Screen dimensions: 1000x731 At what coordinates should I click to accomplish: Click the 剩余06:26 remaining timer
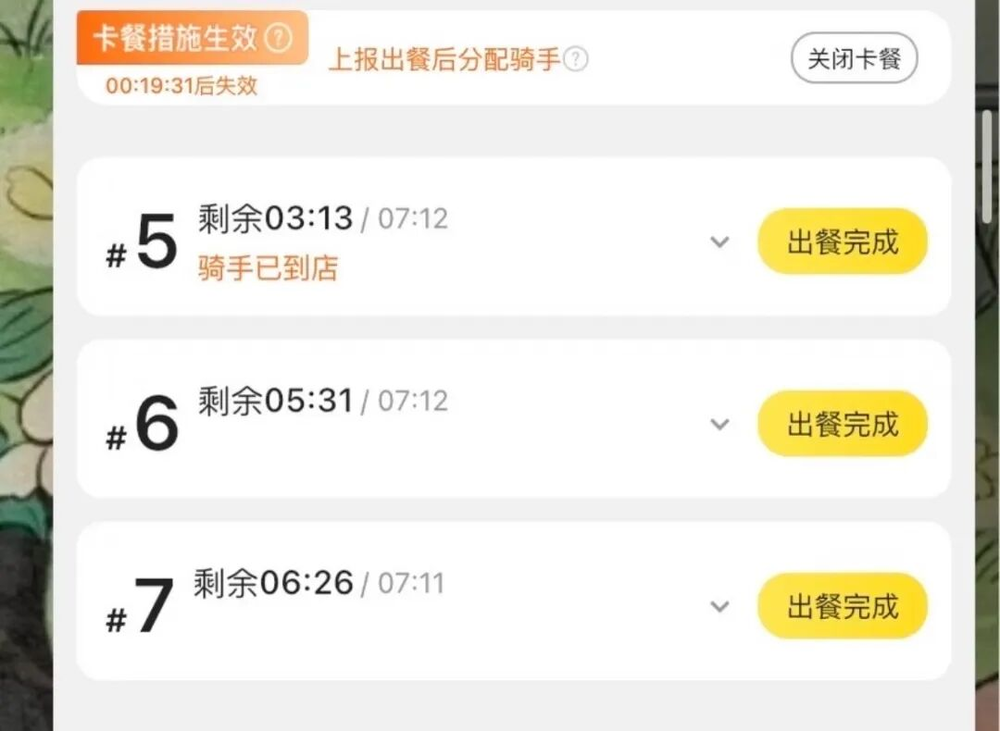(x=273, y=583)
